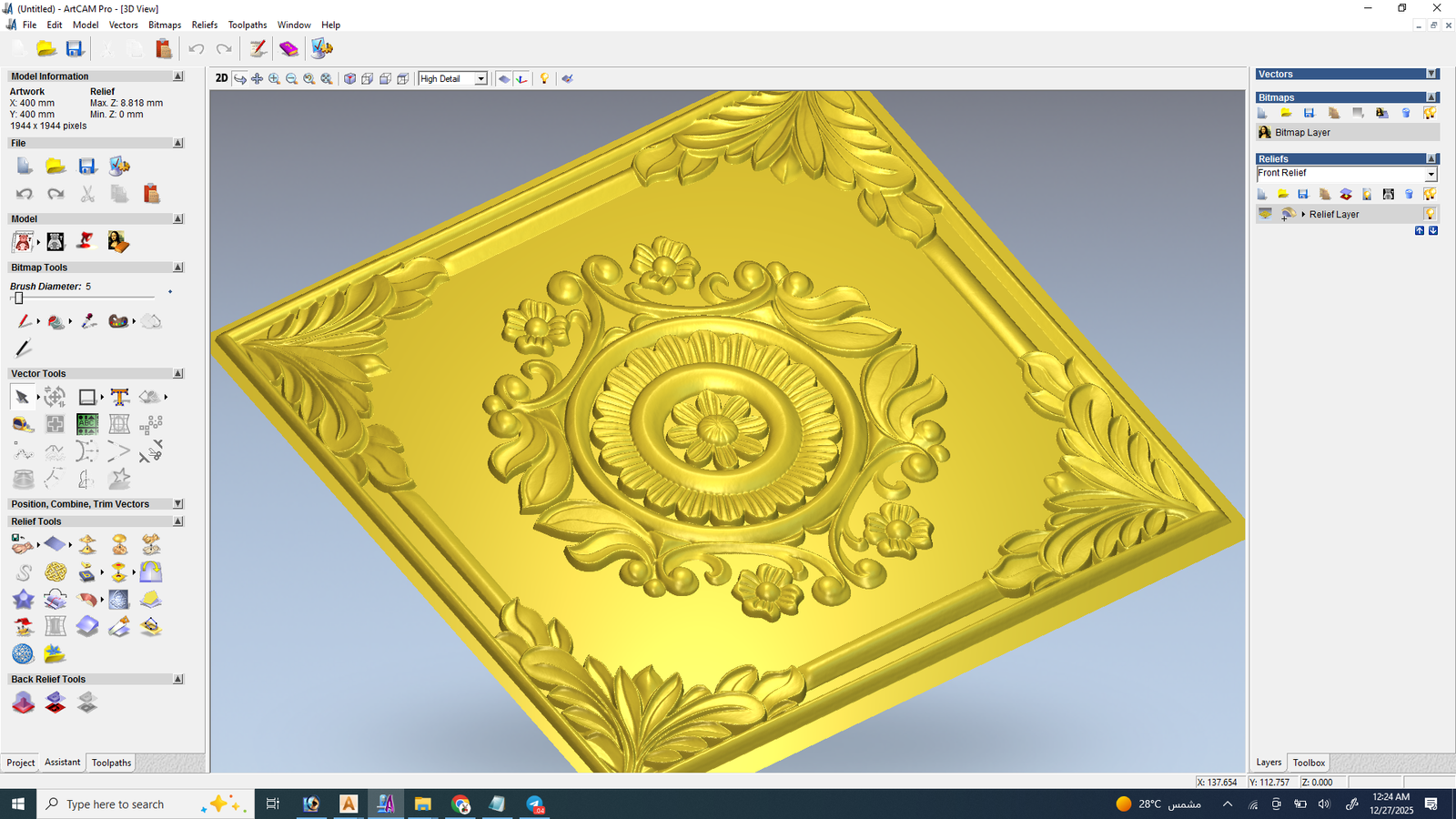Toggle all bitmap layers visibility bulbs

(1430, 113)
